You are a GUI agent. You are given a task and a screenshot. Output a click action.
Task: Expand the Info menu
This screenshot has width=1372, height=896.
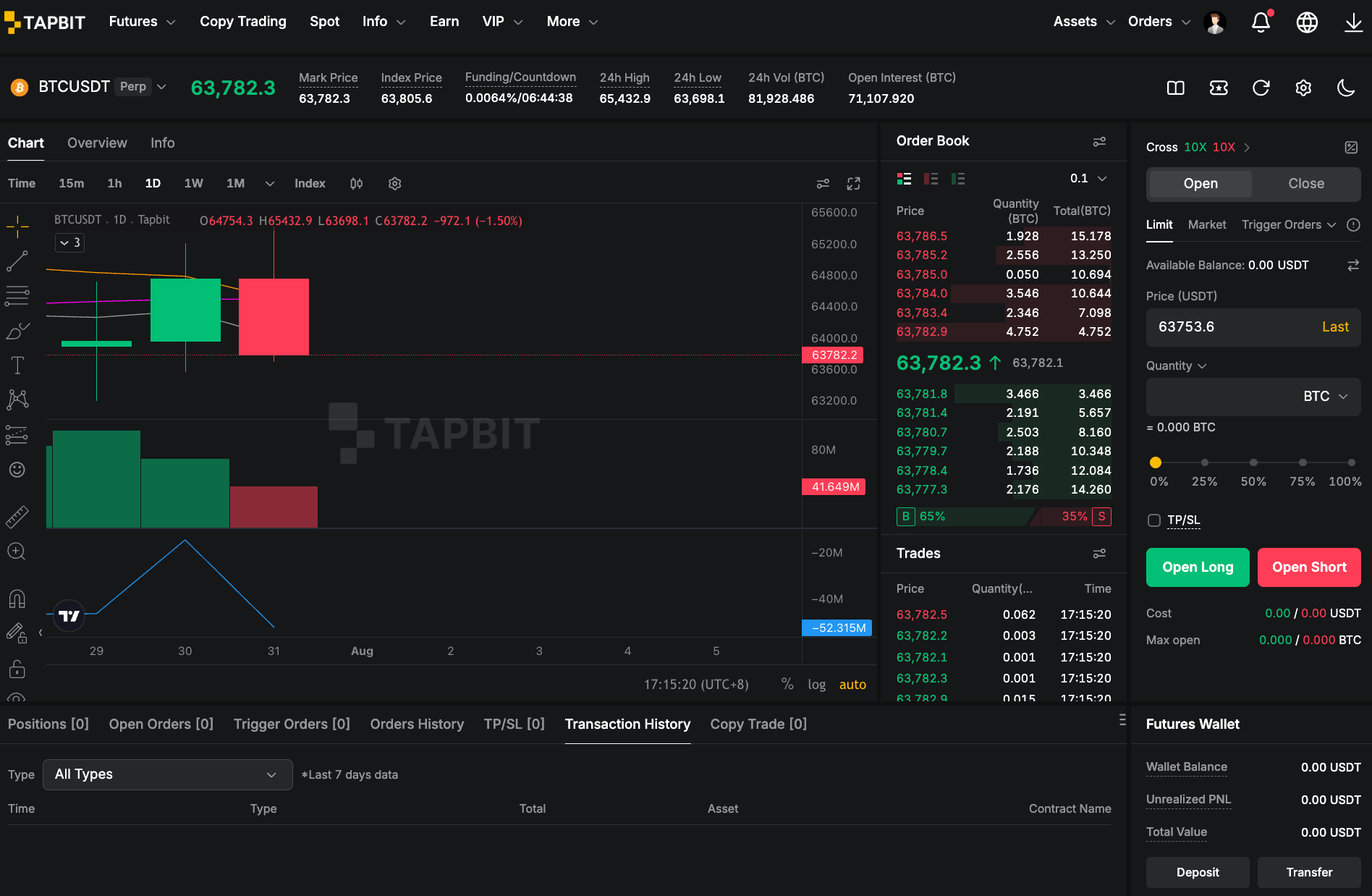pos(384,22)
